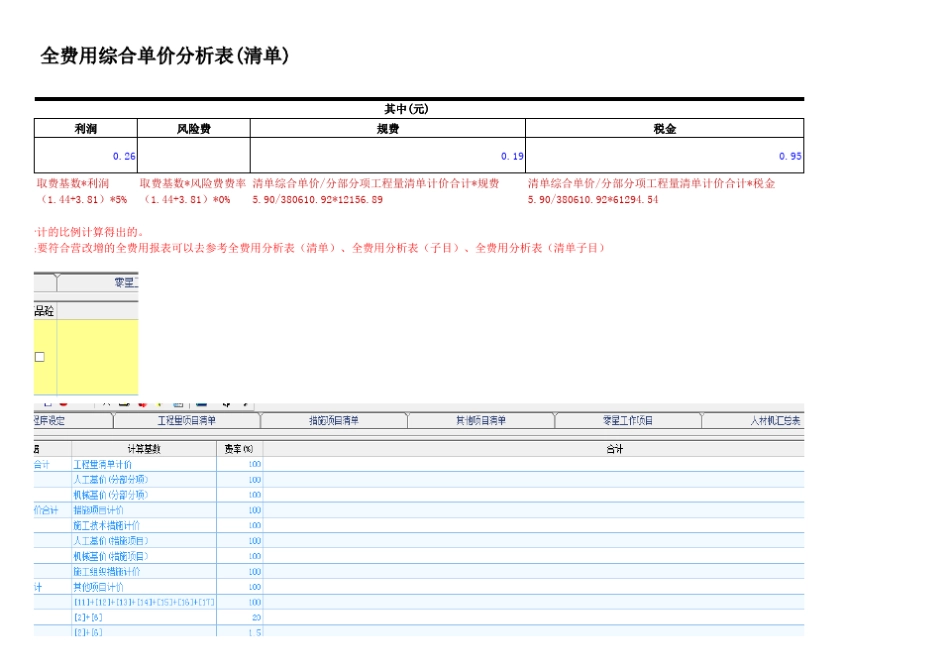
Task: Switch to the 措施项目清单 tab
Action: [x=334, y=420]
